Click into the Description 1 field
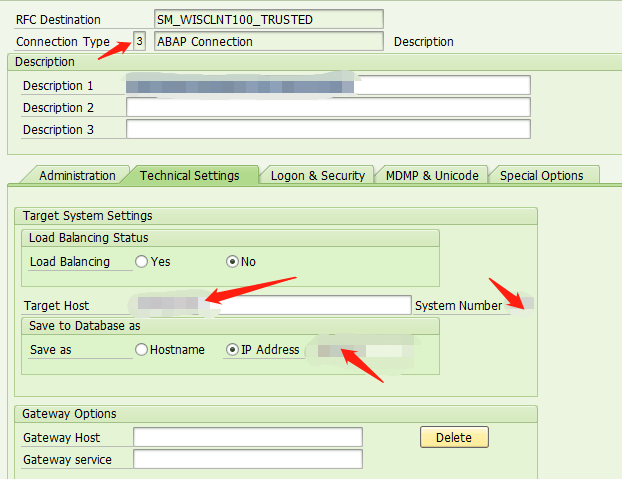This screenshot has height=479, width=622. (x=328, y=85)
